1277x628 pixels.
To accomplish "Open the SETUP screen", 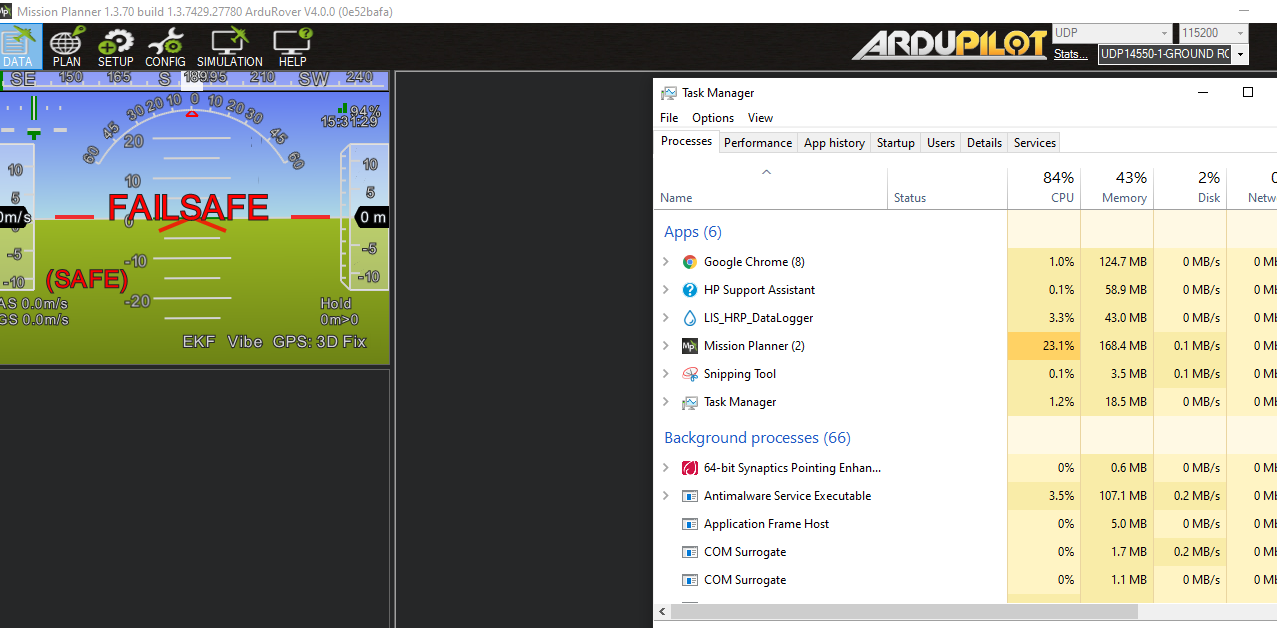I will pos(115,47).
